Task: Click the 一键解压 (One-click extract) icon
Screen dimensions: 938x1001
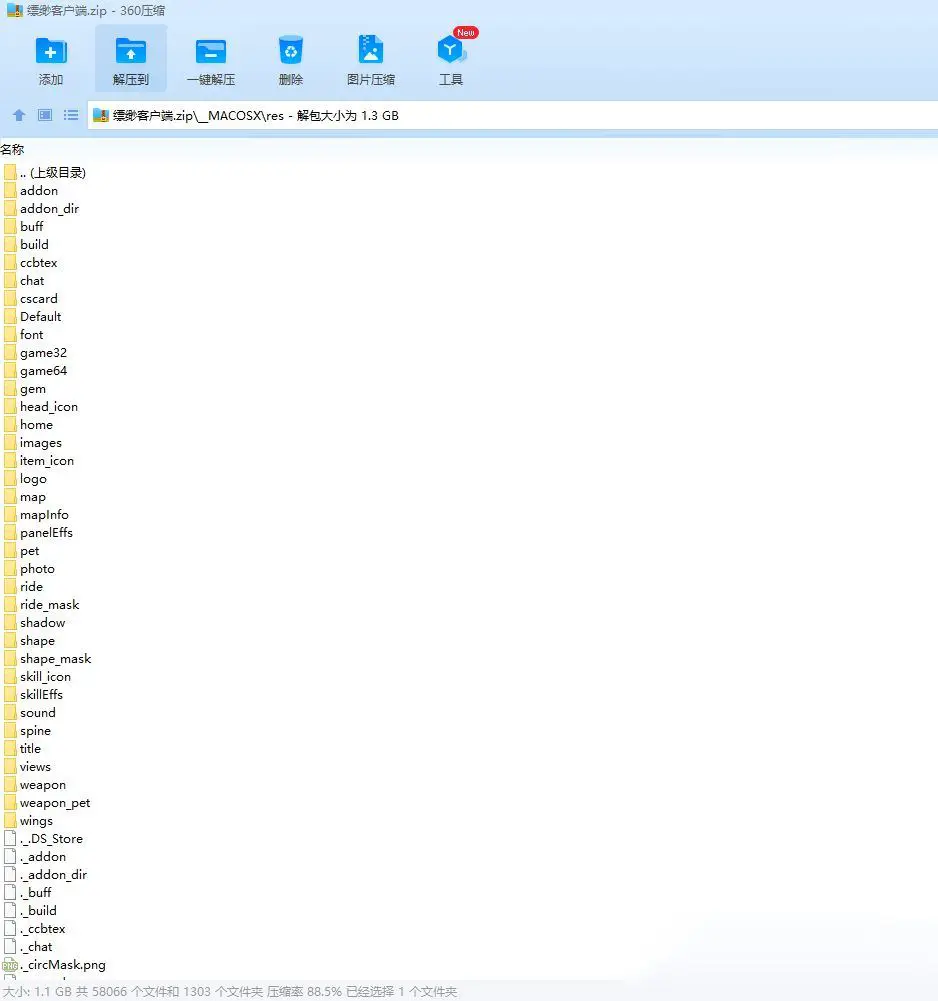Action: click(x=211, y=51)
